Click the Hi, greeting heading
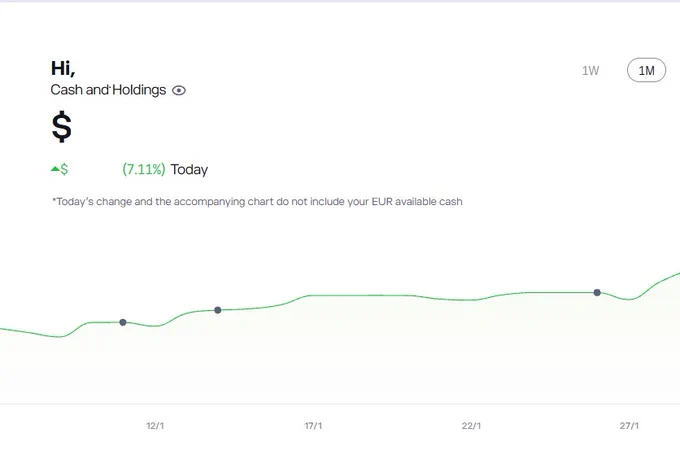This screenshot has width=680, height=468. click(x=63, y=68)
